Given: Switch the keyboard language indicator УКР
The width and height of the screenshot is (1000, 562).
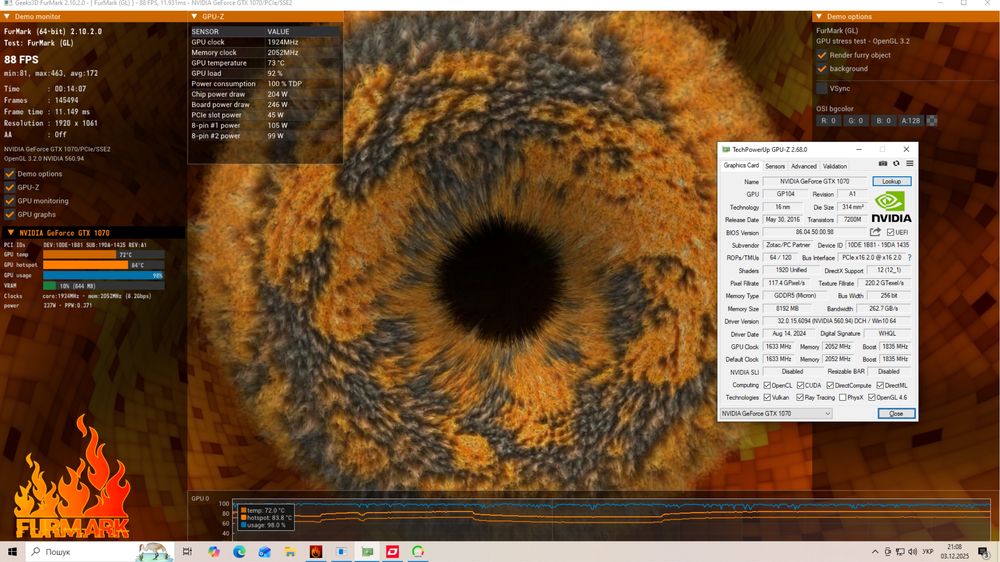Looking at the screenshot, I should [928, 552].
